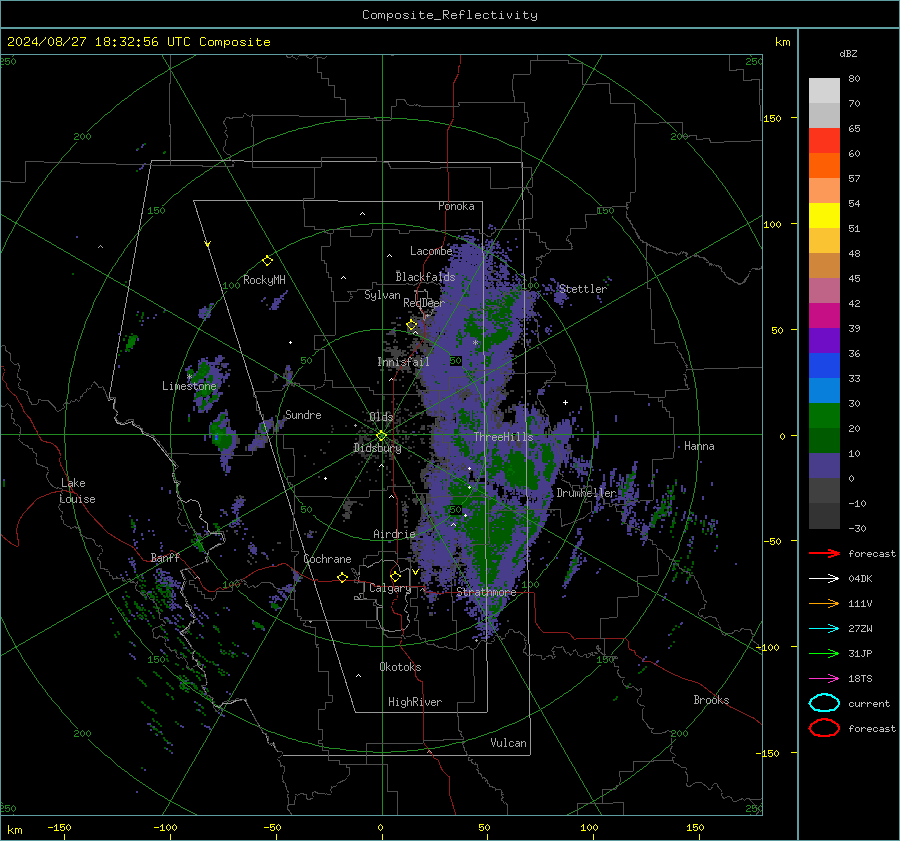Click the Limestone map label

point(189,386)
